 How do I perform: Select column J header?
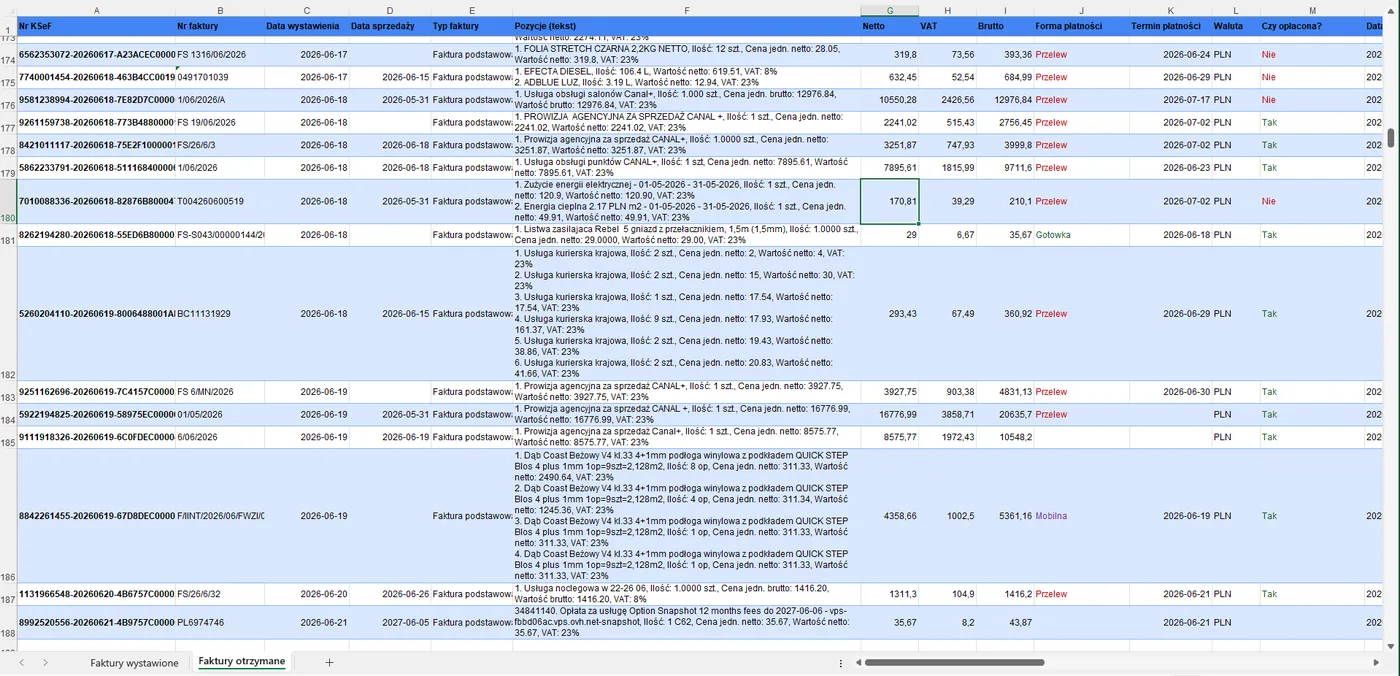click(1082, 10)
